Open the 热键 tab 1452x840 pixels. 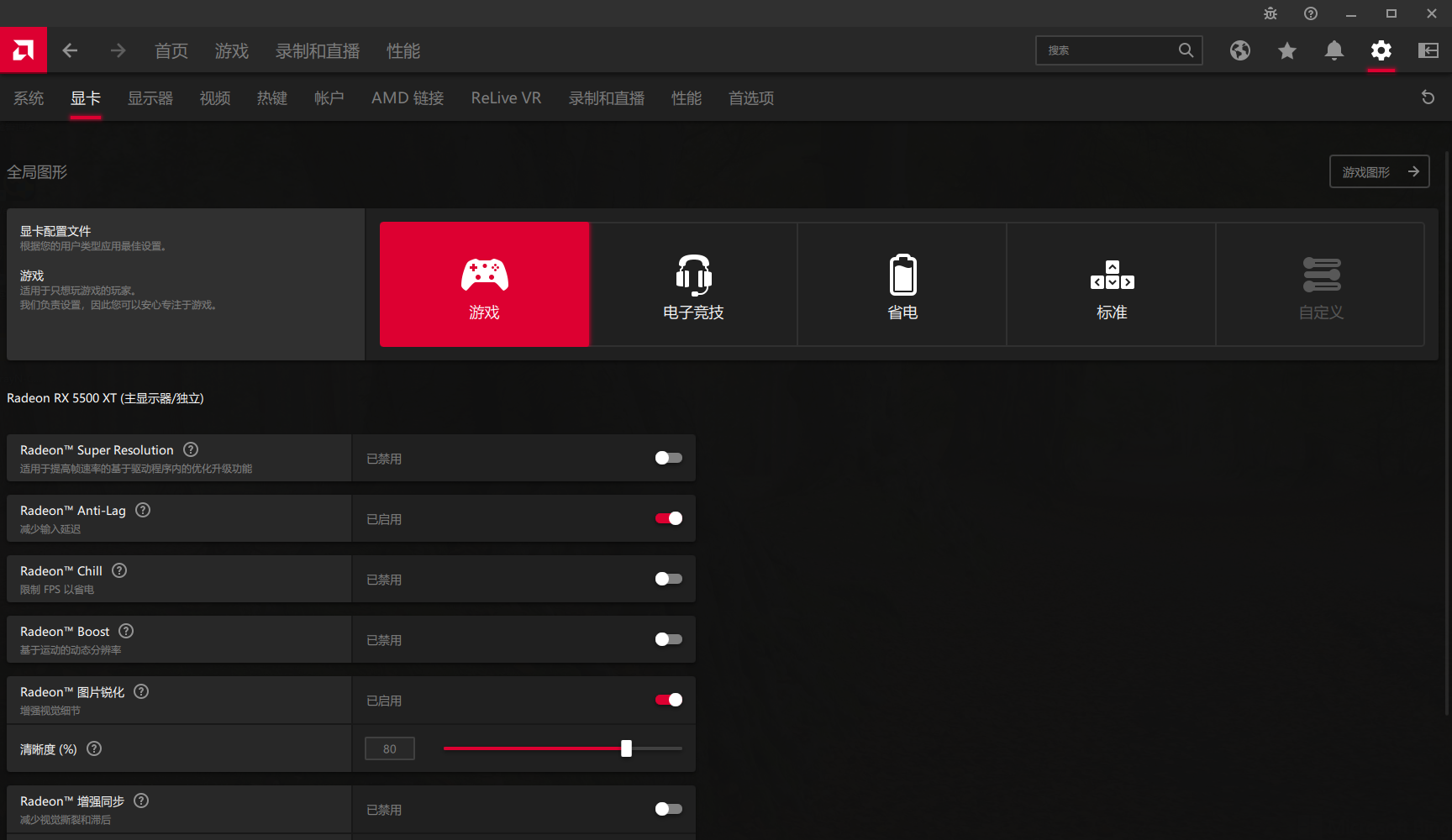tap(272, 98)
